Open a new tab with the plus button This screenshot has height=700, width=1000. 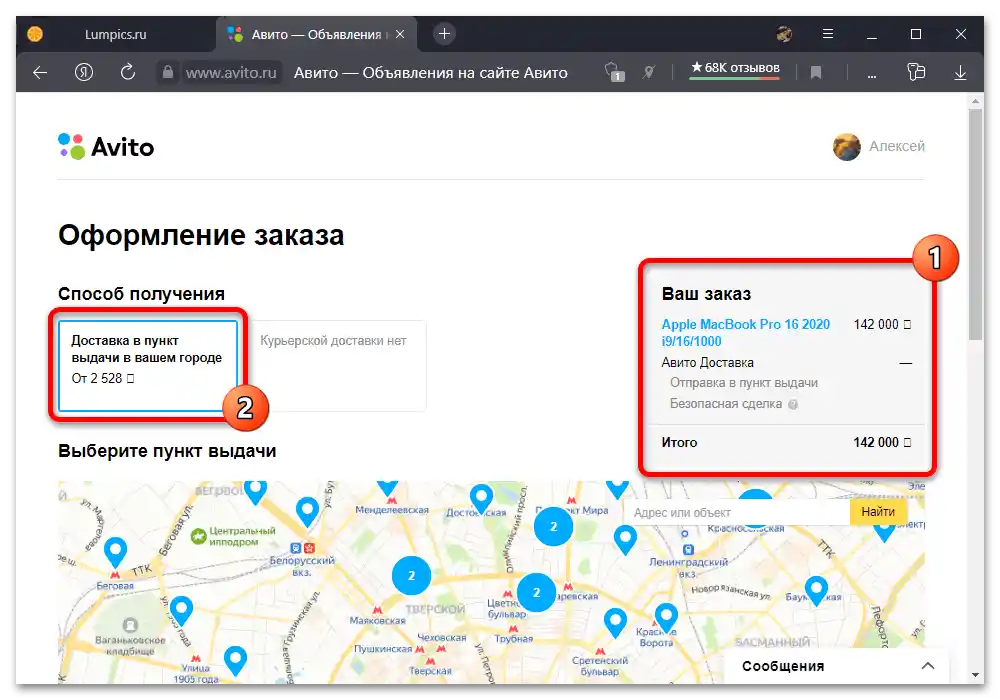click(x=445, y=34)
